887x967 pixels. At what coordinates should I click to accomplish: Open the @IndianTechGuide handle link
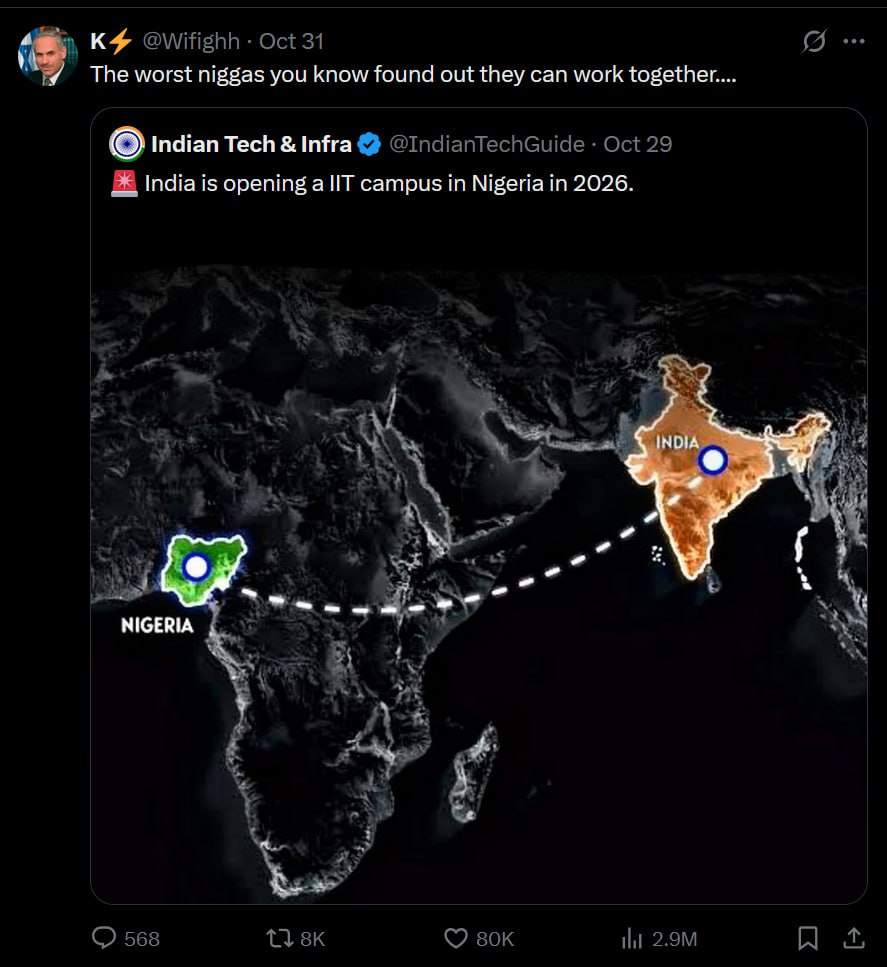486,144
